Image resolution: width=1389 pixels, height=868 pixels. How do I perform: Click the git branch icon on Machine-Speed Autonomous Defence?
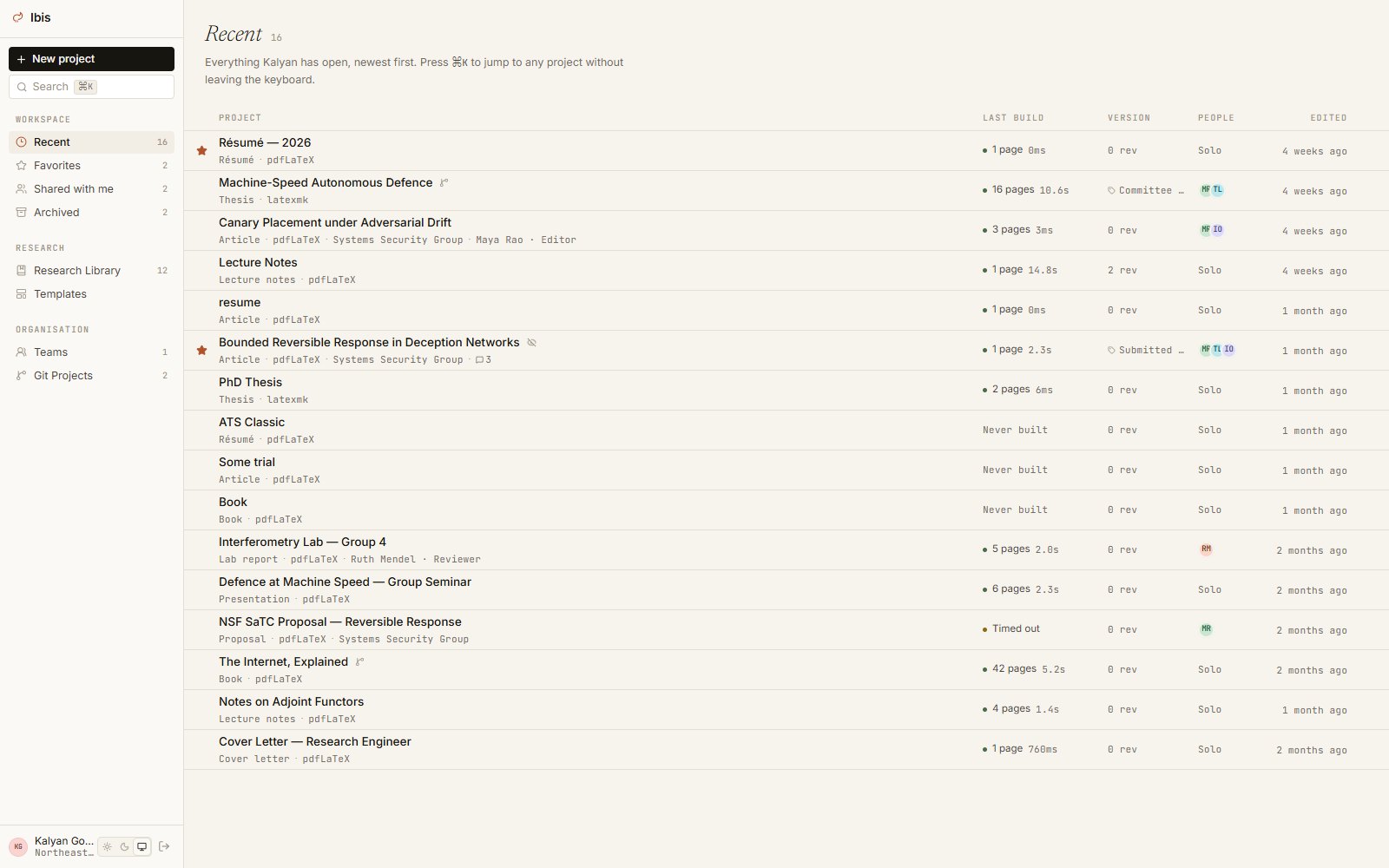(x=444, y=183)
